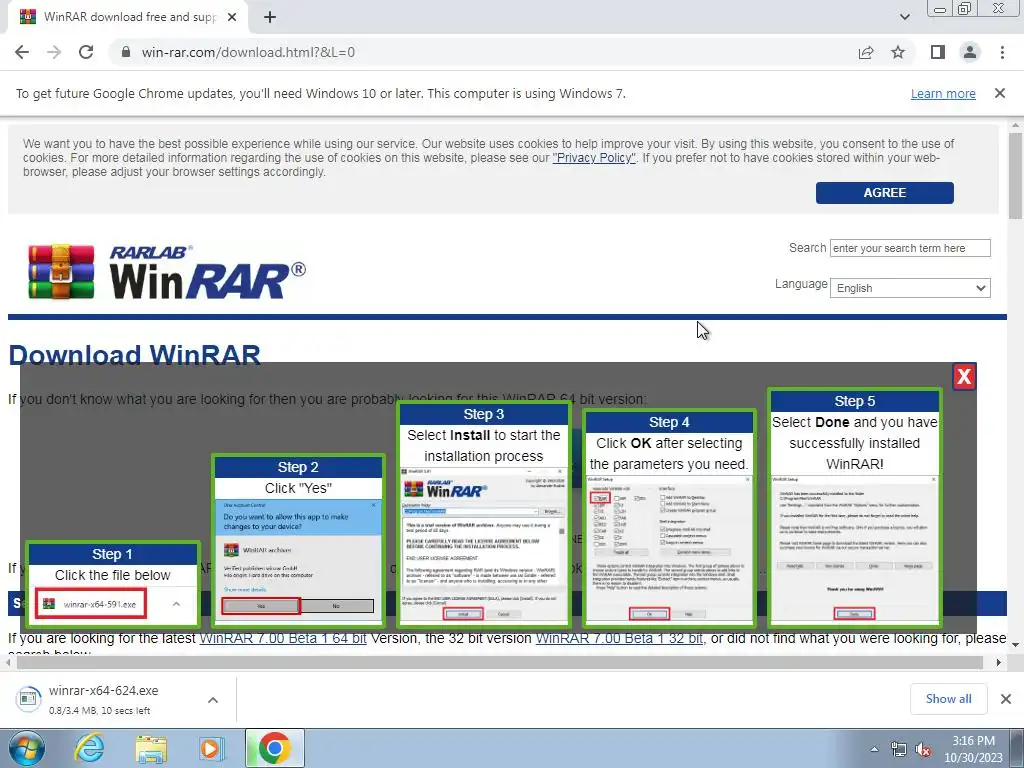Click the Download WinRAR heading
1024x768 pixels.
click(x=135, y=355)
